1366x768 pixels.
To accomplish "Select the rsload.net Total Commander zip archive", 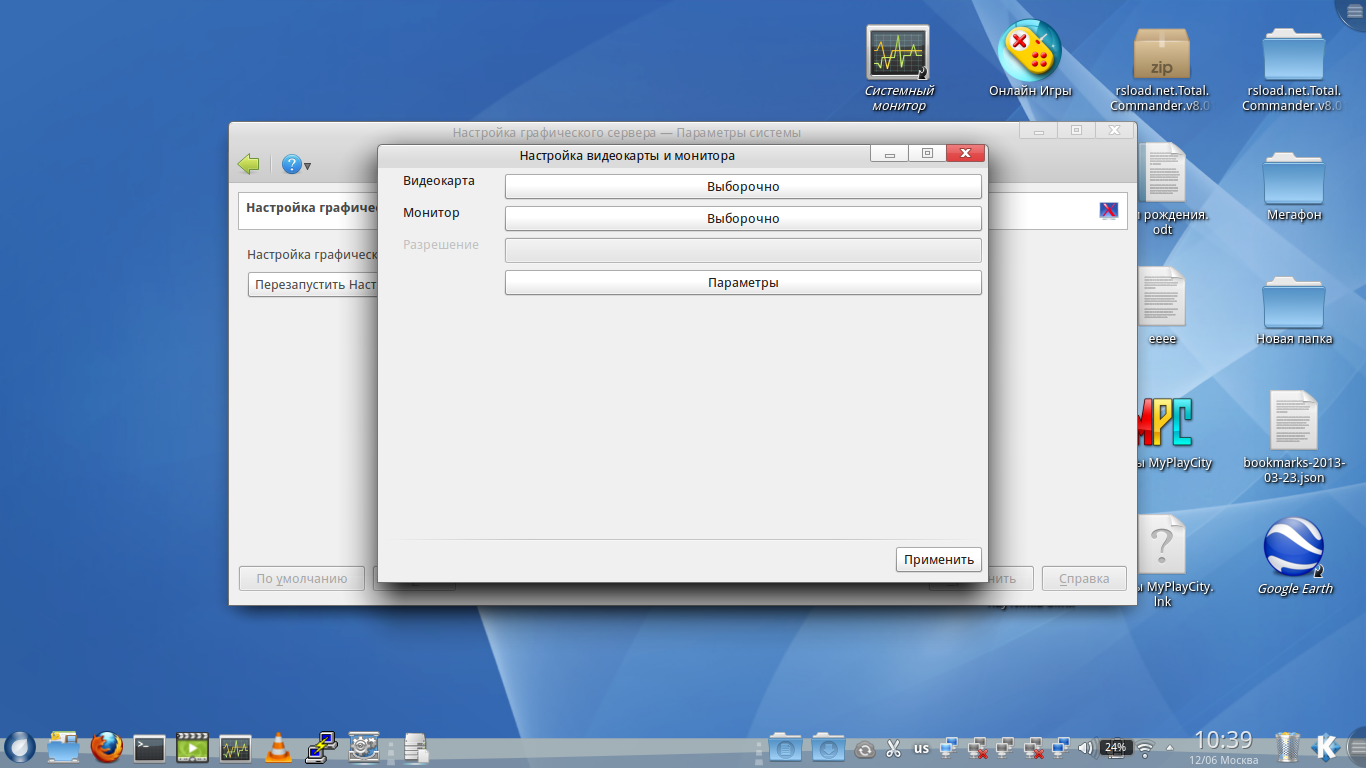I will pos(1161,69).
